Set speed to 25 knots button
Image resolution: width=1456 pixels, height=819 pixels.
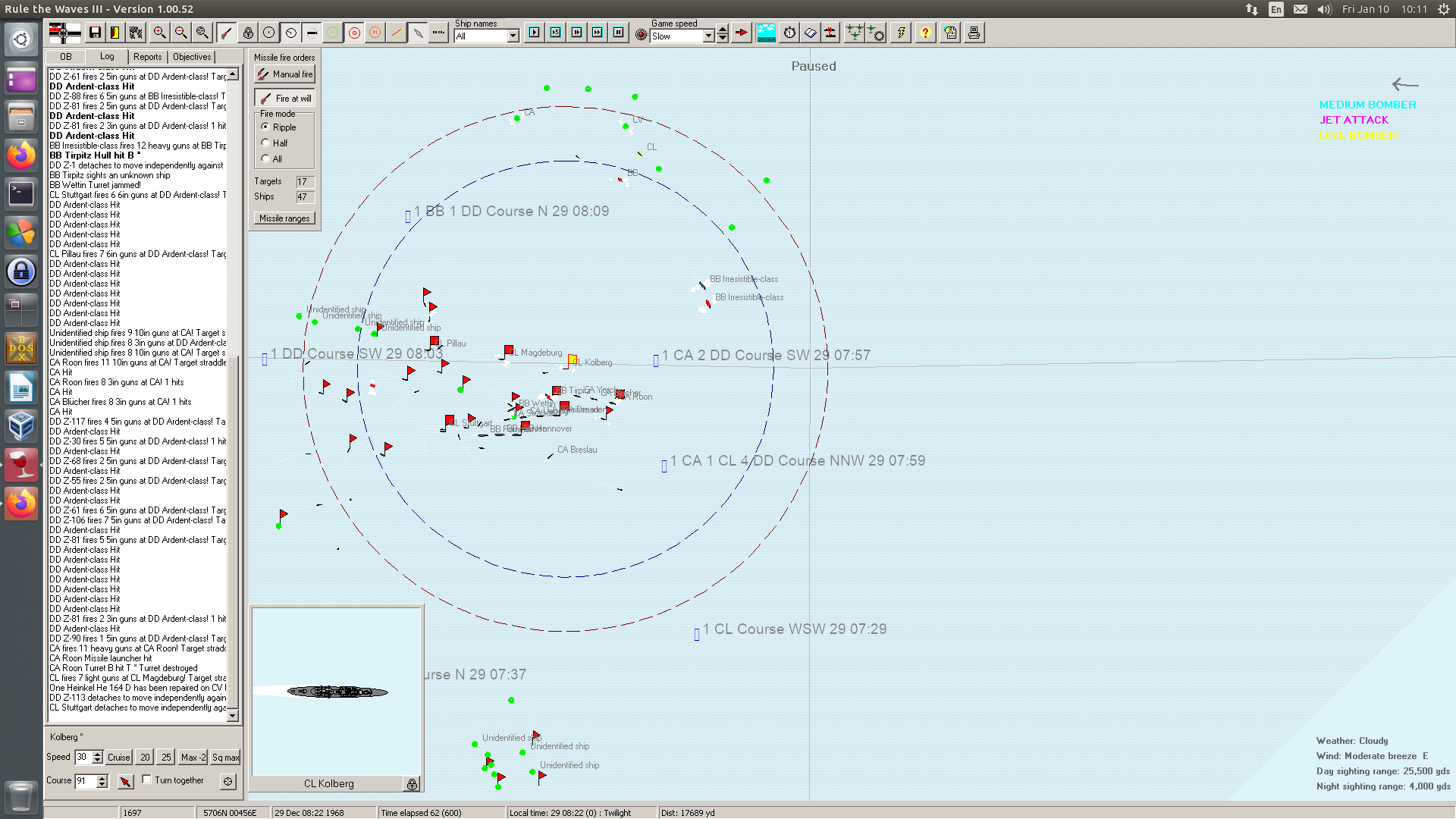(166, 757)
